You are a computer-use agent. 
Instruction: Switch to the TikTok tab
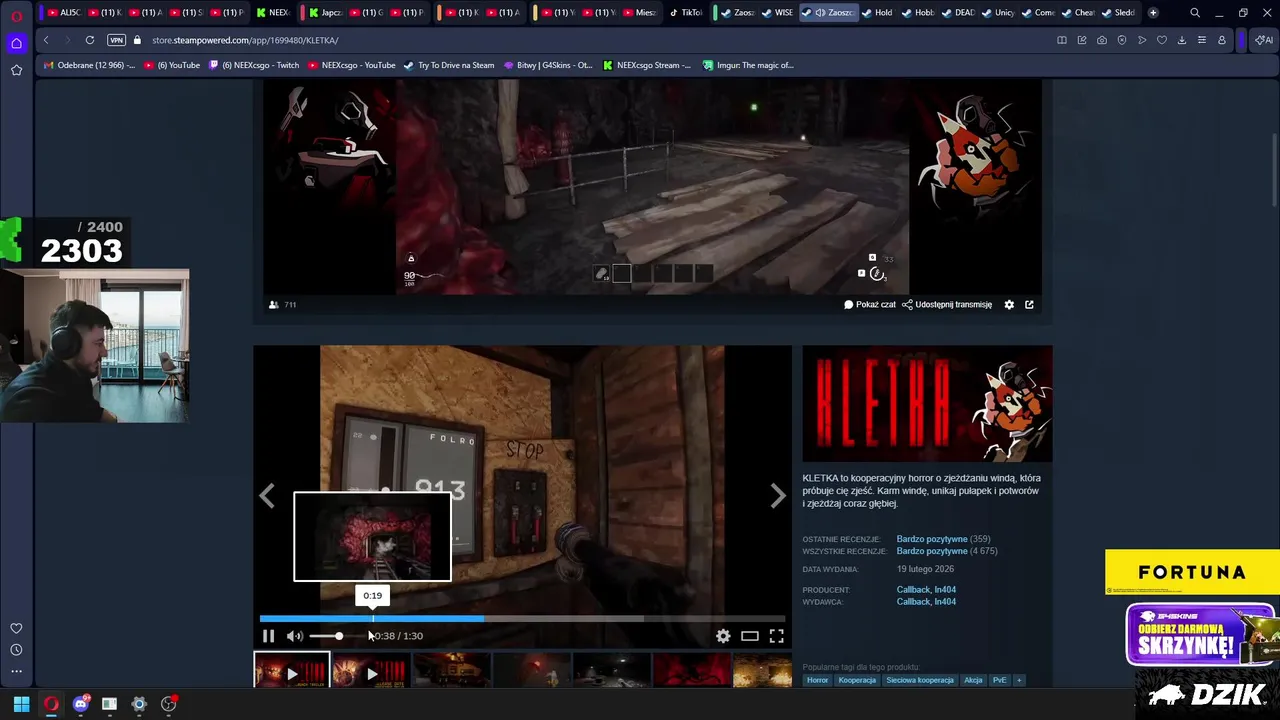(x=686, y=13)
